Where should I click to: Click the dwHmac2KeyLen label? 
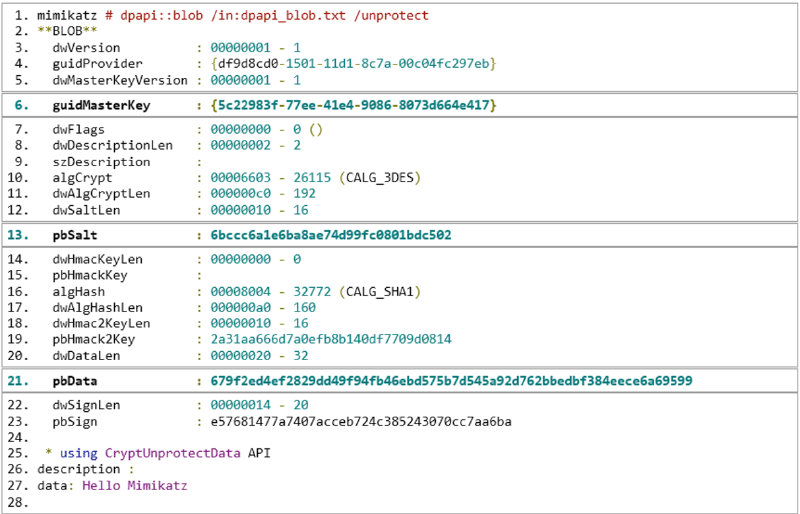point(101,324)
